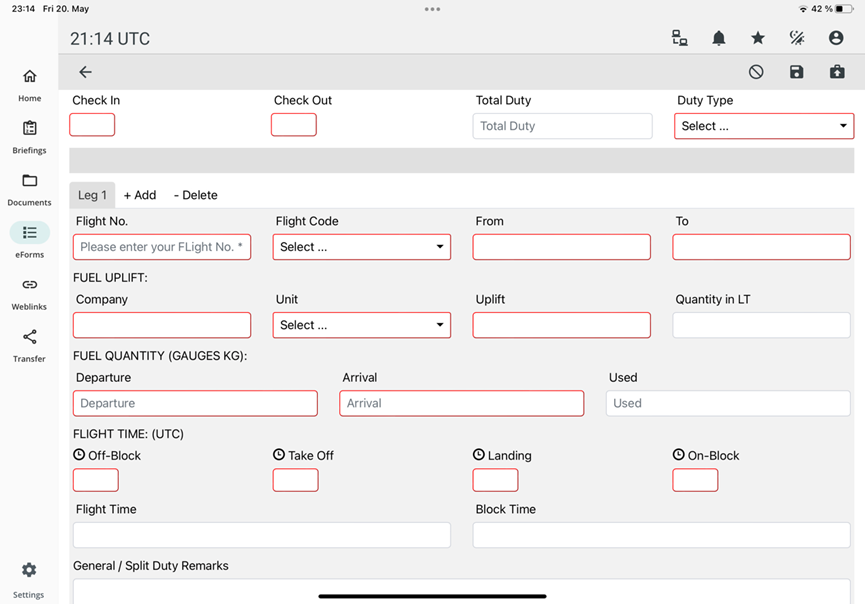
Task: Click the Uplift amount field
Action: (562, 325)
